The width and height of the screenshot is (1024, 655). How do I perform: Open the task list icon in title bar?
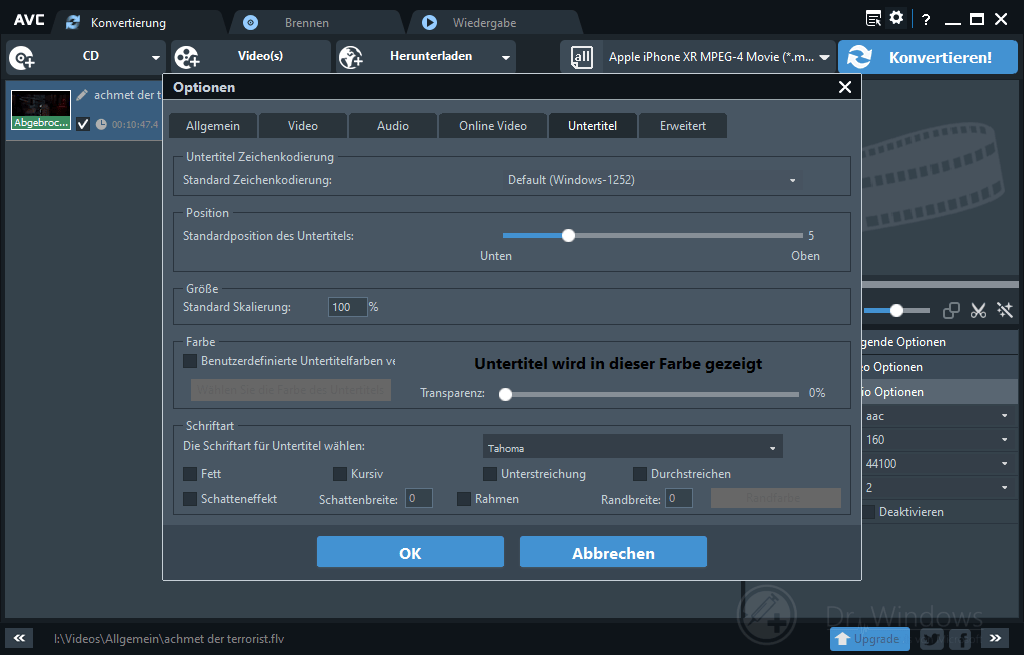pyautogui.click(x=873, y=18)
